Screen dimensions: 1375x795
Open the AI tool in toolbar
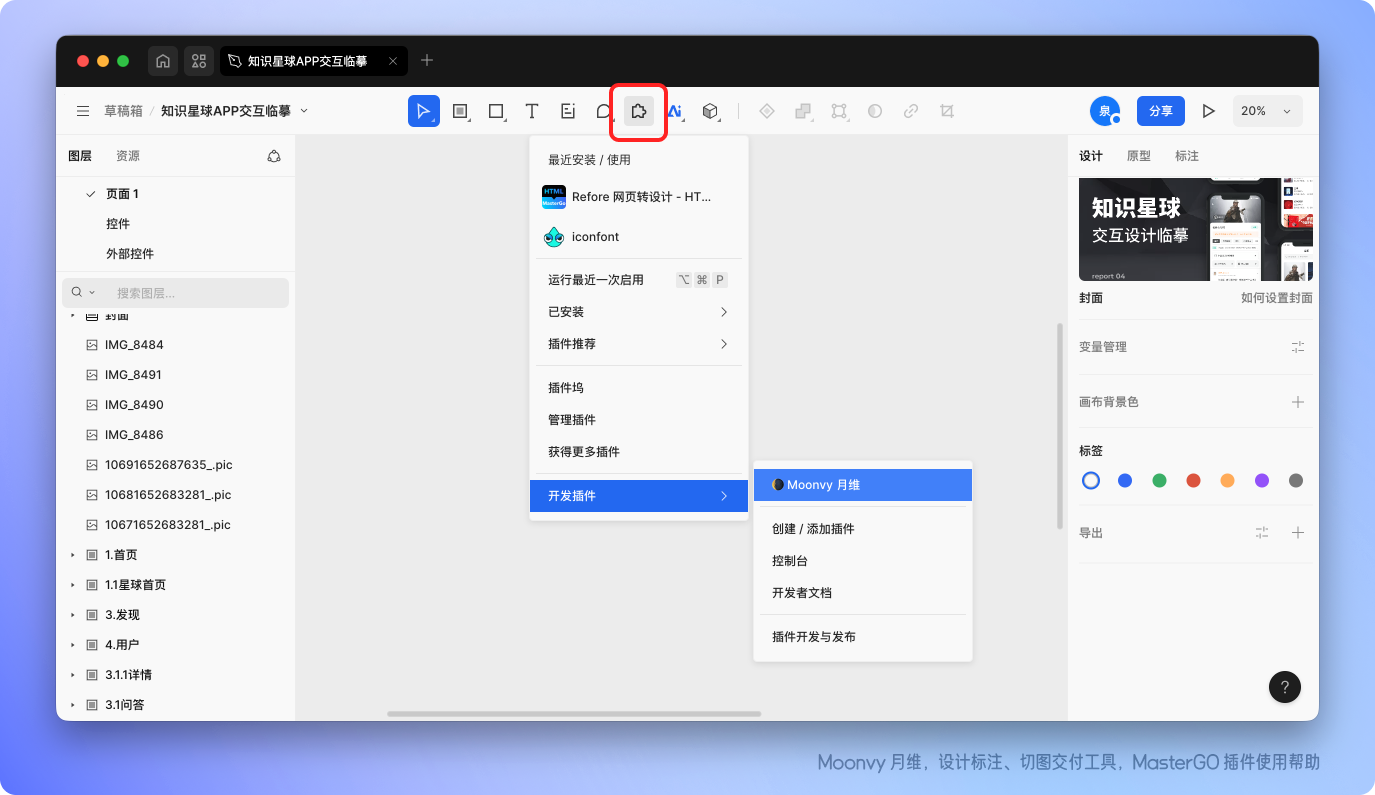click(x=675, y=111)
